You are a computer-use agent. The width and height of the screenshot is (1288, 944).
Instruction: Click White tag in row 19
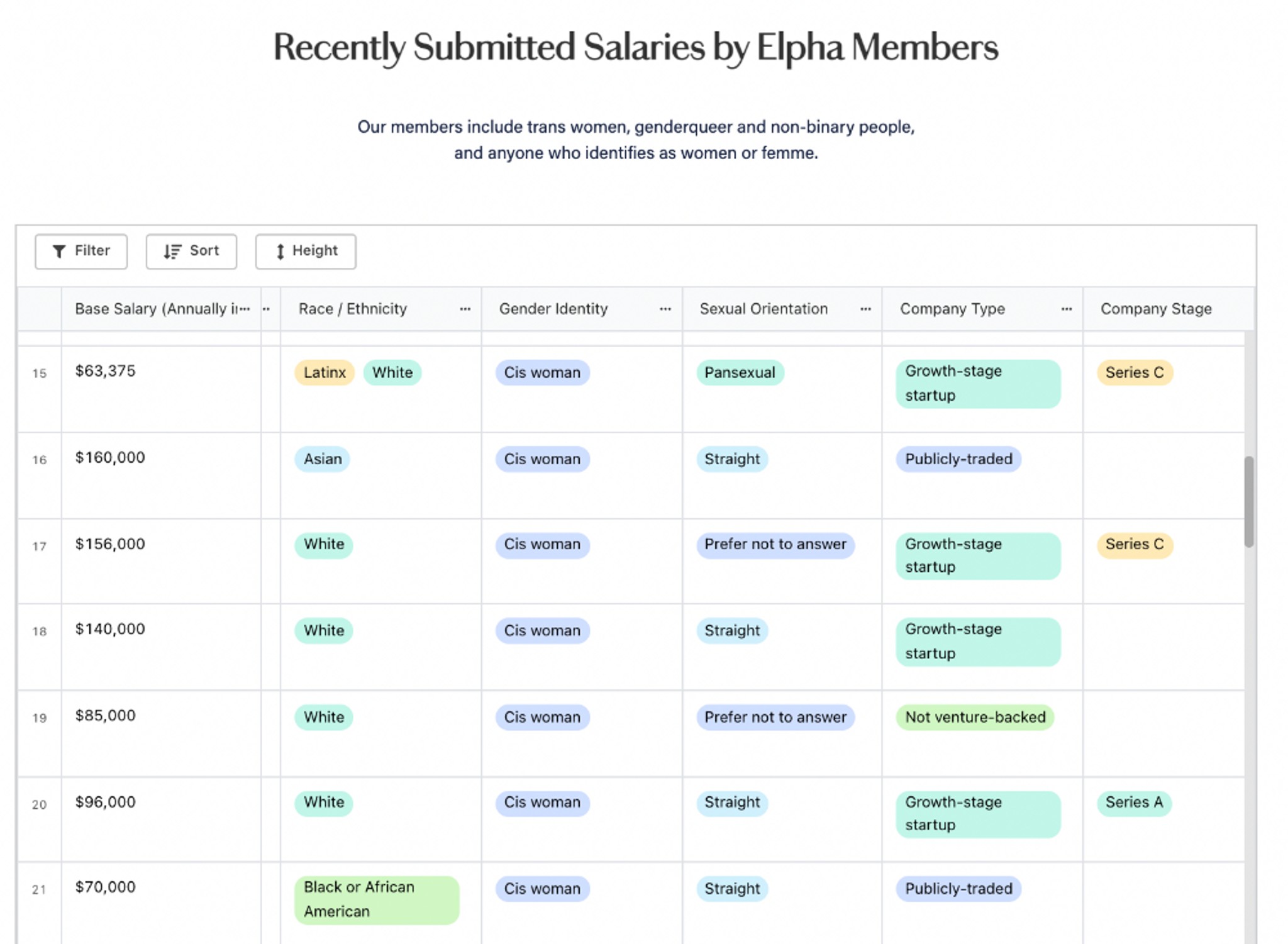point(324,717)
